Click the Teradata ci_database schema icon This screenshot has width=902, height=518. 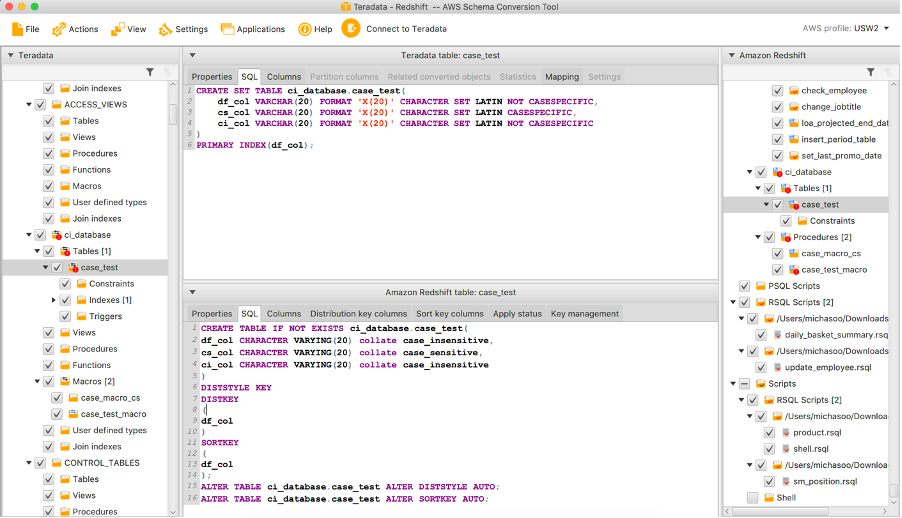pyautogui.click(x=56, y=235)
